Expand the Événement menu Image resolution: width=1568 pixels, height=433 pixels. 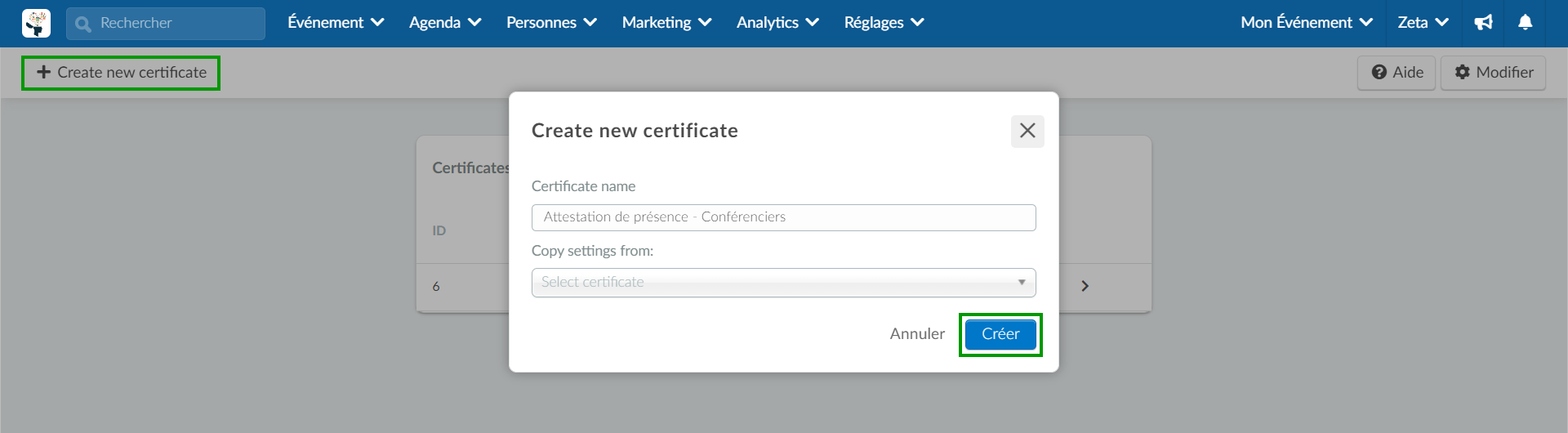(x=336, y=23)
